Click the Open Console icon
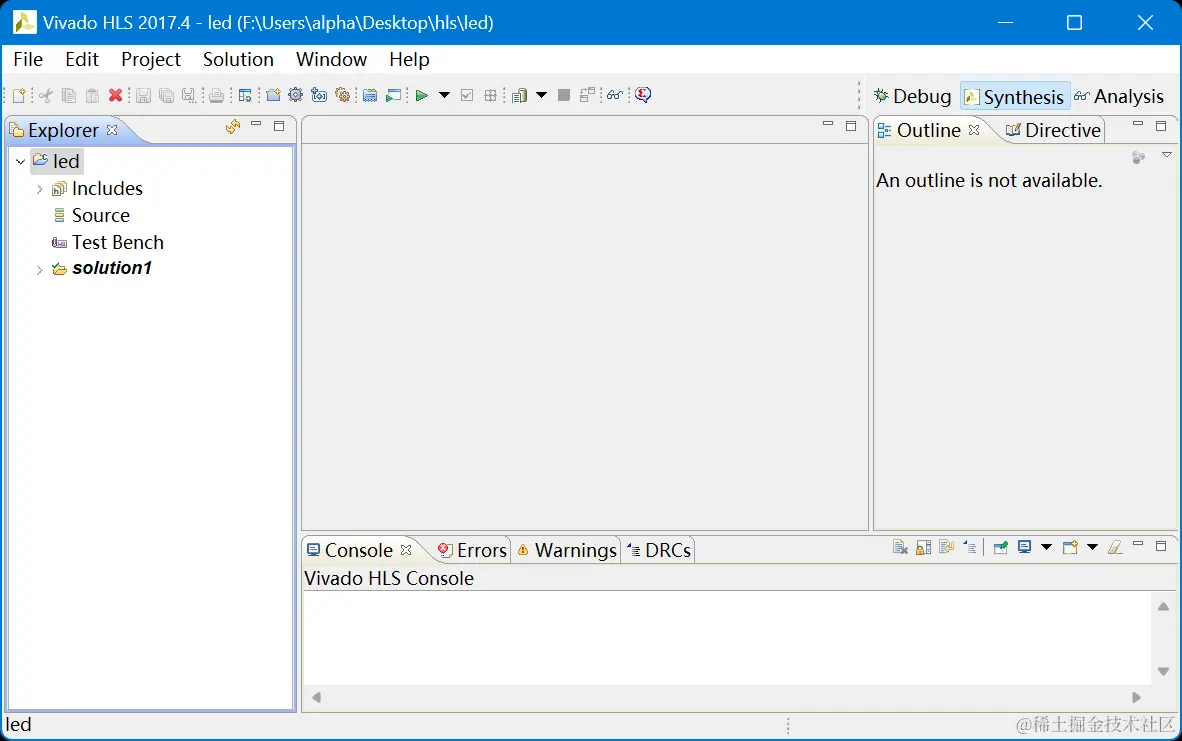Screen dimensions: 1182x741 1070,547
